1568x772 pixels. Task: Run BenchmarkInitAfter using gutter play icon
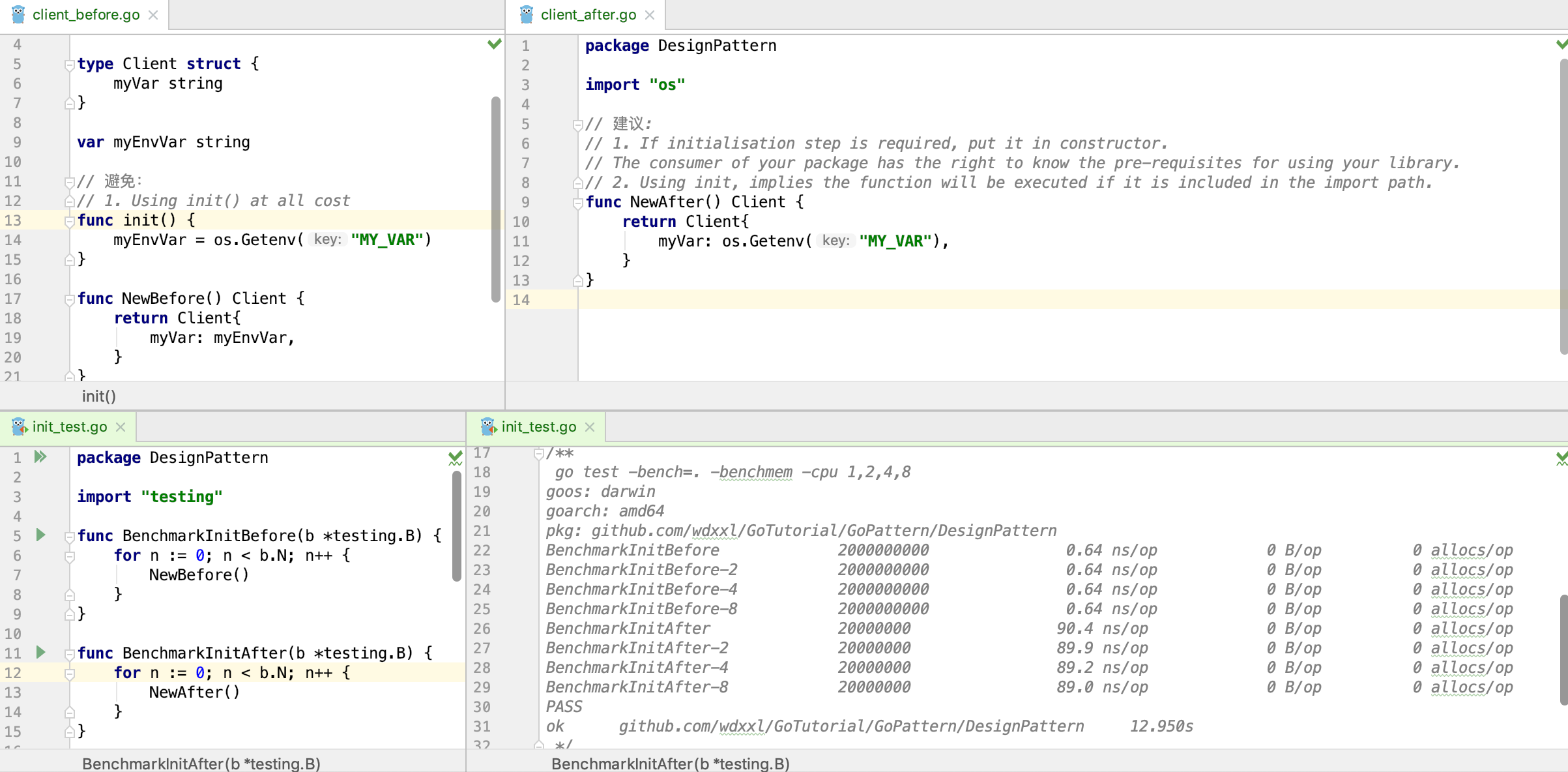point(40,653)
